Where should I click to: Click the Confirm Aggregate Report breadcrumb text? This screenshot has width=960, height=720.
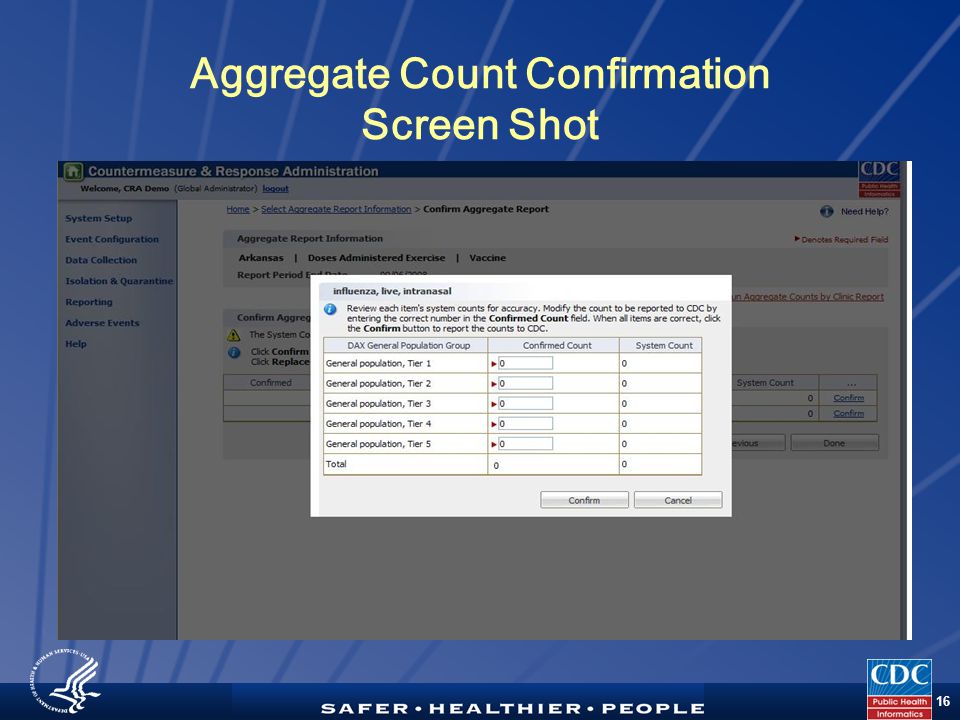[486, 209]
